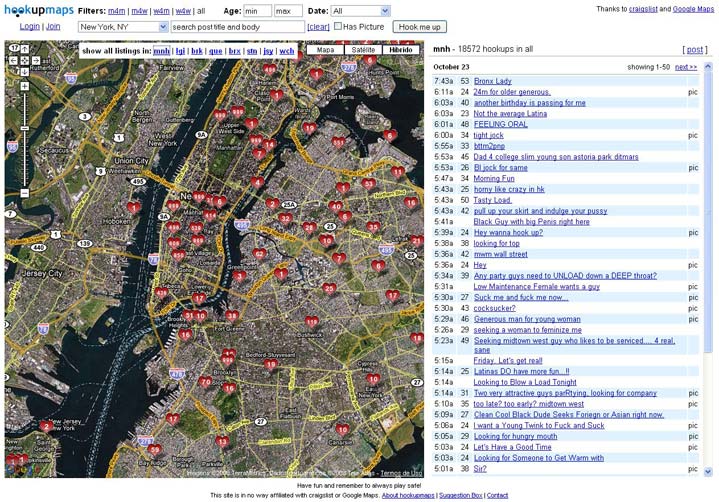Switch map to Mapa view
This screenshot has height=502, width=719.
[x=325, y=49]
